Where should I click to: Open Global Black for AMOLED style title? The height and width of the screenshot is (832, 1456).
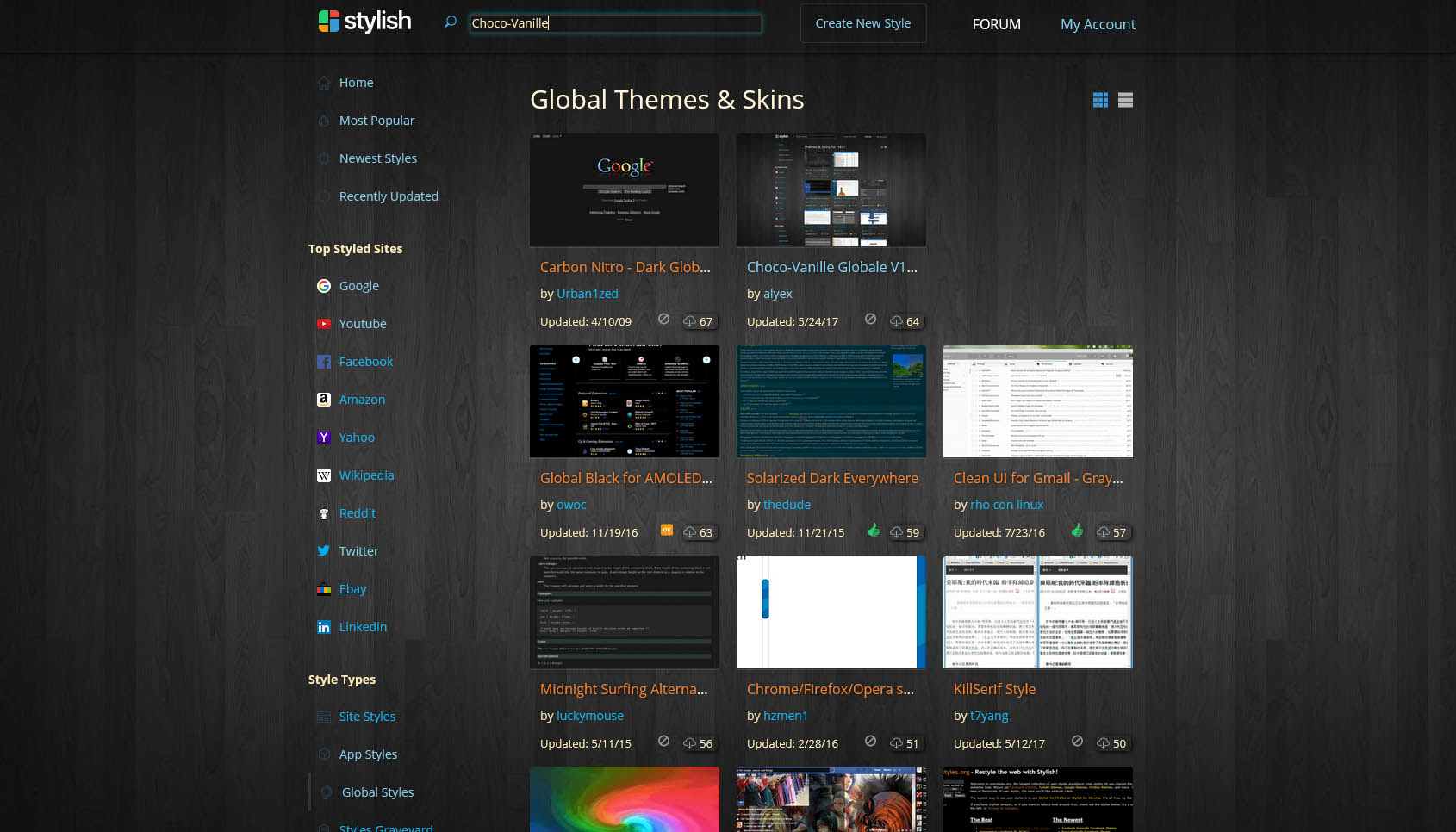[x=625, y=478]
